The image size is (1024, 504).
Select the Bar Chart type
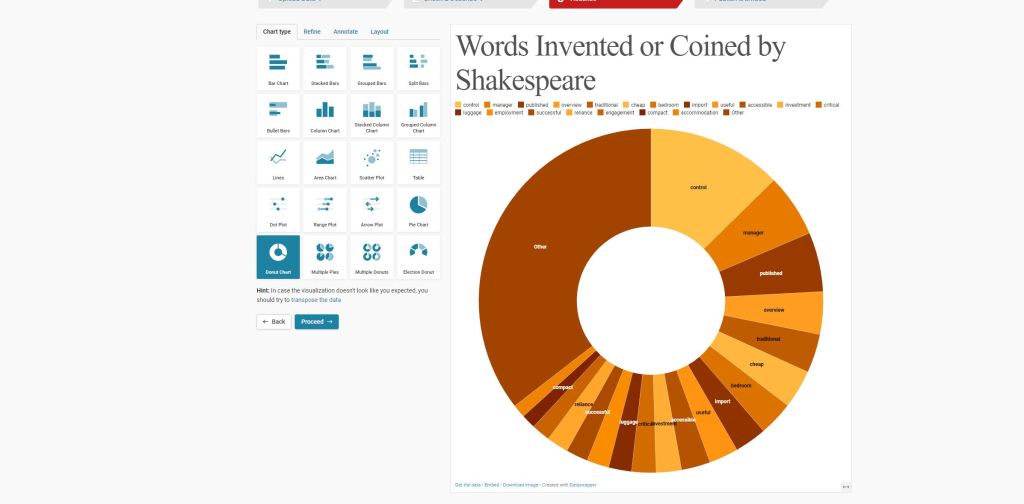tap(278, 68)
